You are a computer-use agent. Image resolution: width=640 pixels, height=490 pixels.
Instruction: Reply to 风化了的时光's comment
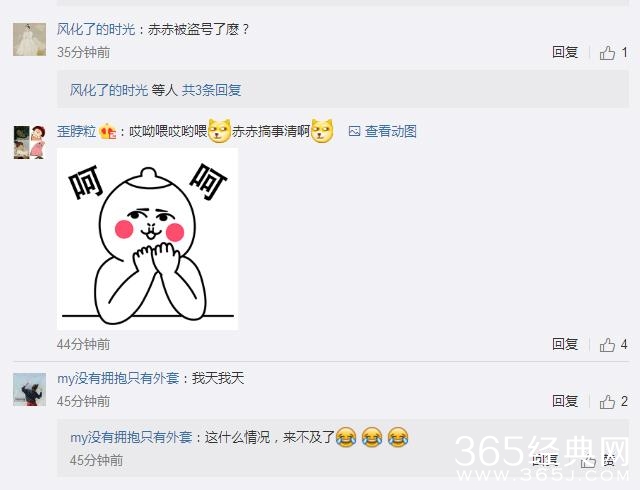[x=565, y=52]
